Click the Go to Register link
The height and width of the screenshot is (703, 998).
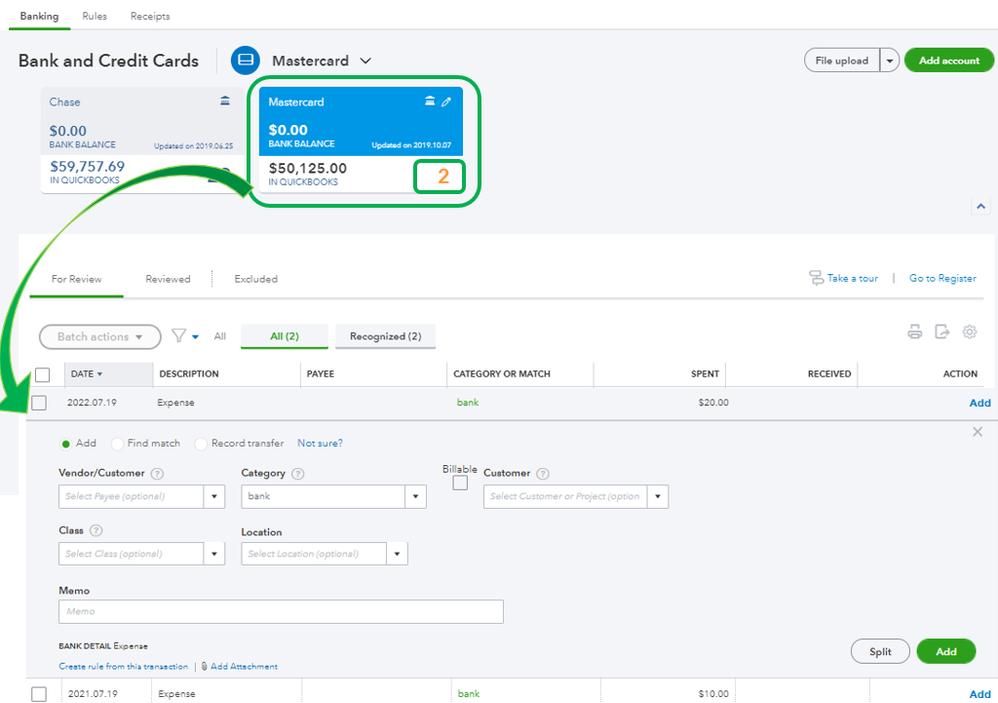(x=943, y=278)
